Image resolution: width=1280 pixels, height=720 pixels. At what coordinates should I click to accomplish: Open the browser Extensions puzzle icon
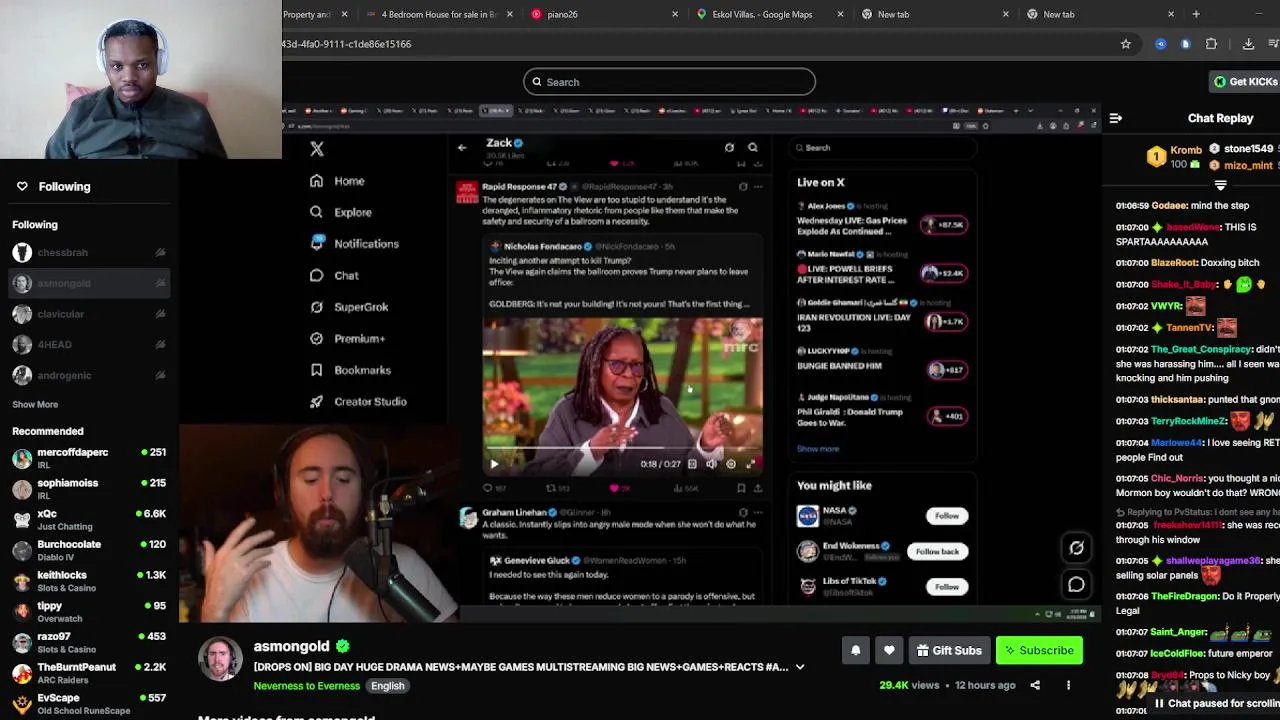coord(1211,44)
